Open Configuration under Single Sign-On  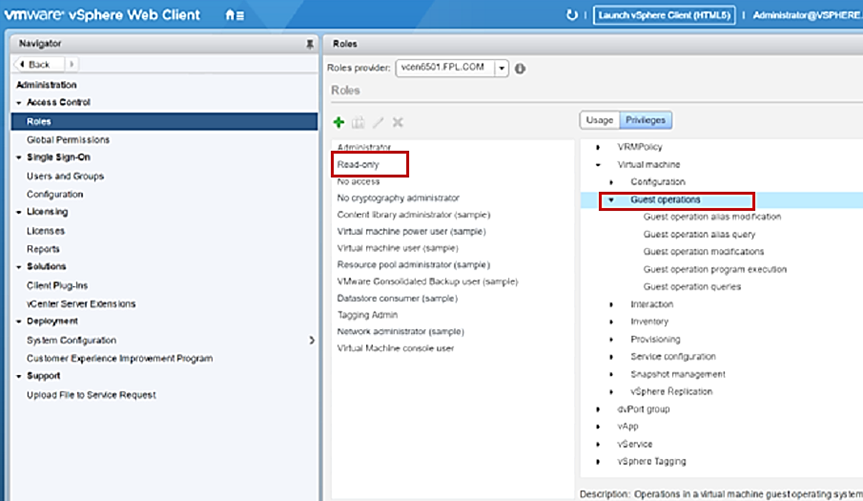(x=55, y=194)
